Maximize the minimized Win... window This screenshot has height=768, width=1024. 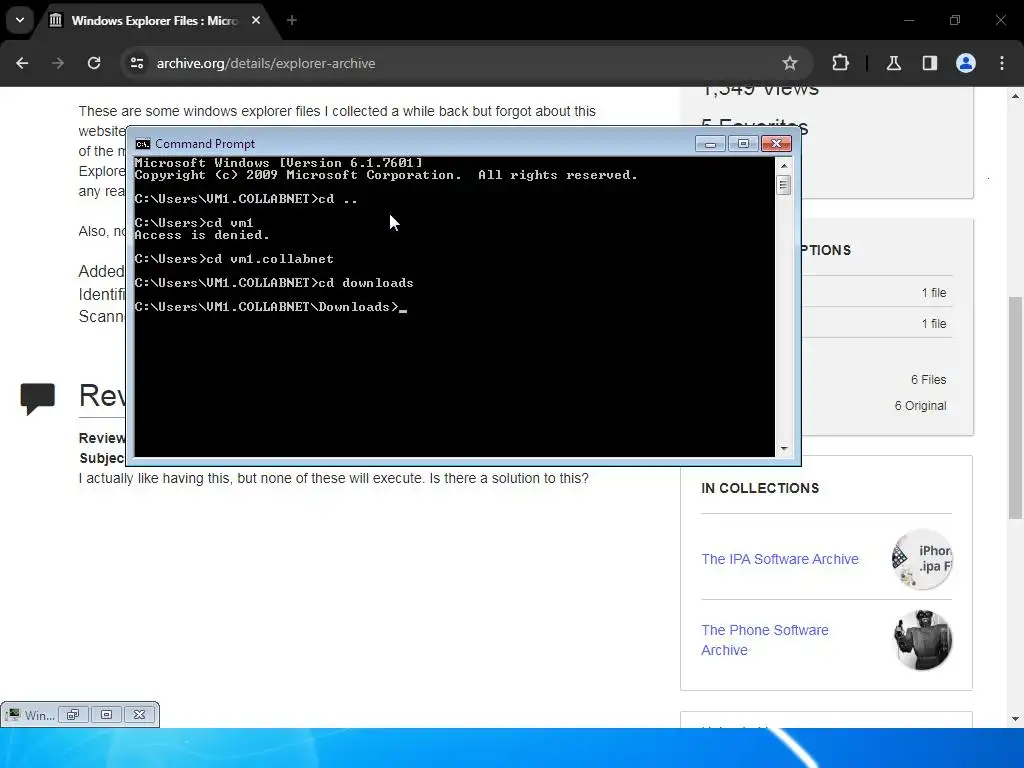(x=106, y=714)
